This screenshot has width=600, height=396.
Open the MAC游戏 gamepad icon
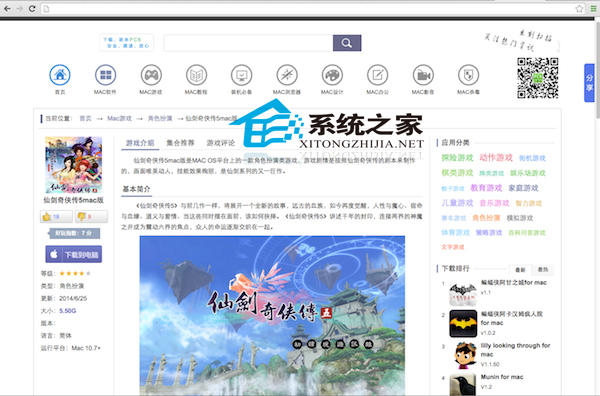151,75
